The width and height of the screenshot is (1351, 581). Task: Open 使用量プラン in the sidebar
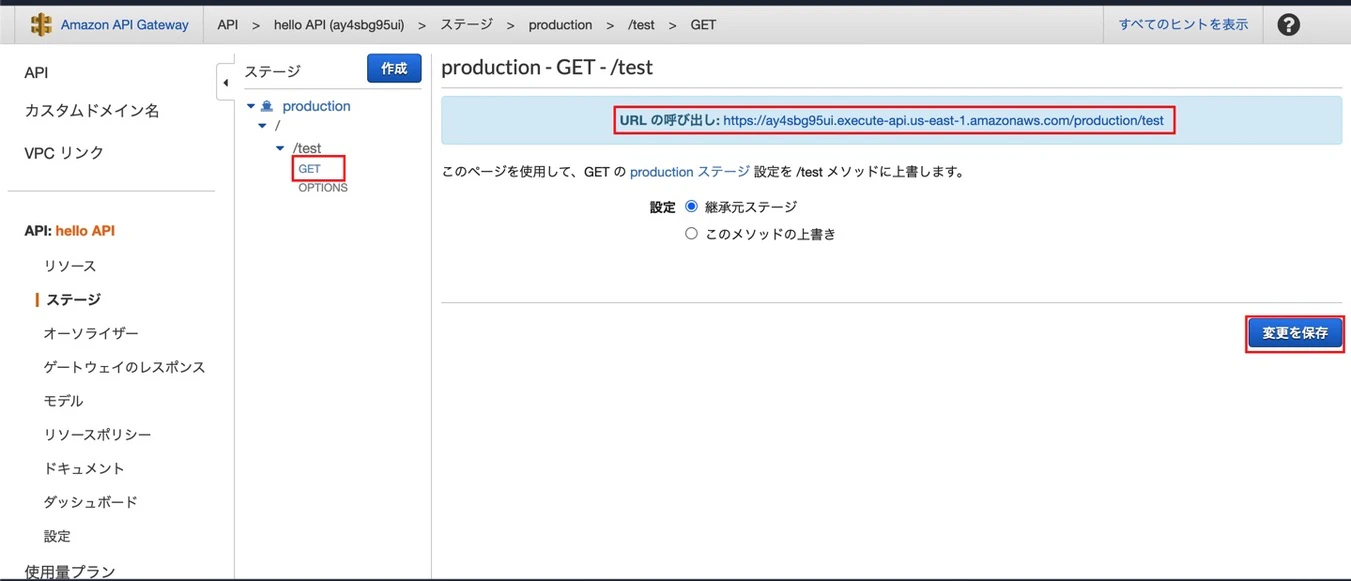(x=70, y=572)
